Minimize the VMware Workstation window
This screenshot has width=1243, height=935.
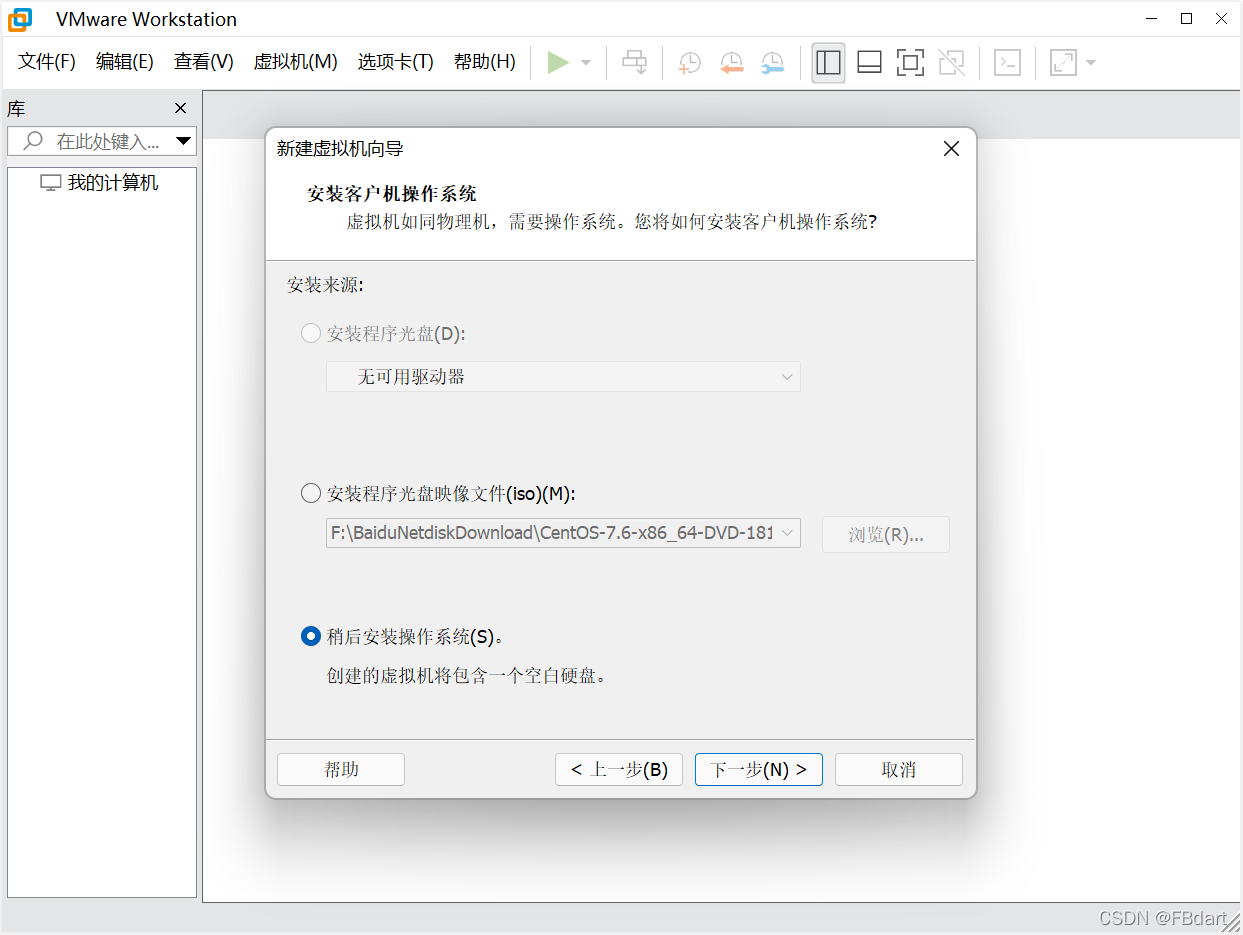coord(1152,18)
